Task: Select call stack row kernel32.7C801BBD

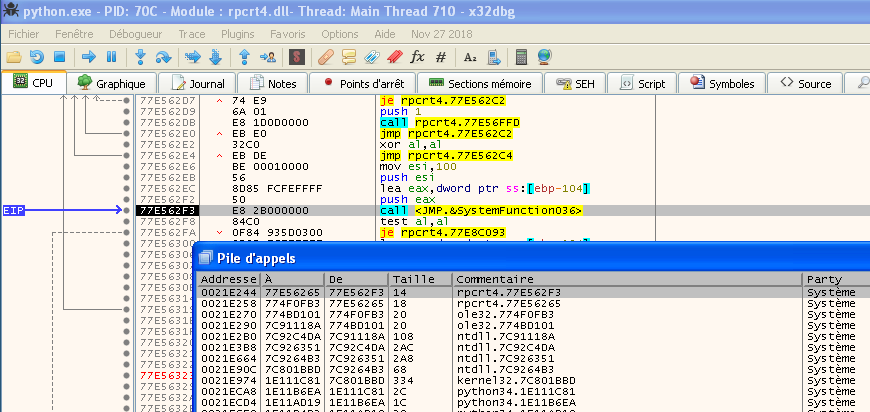Action: coord(533,380)
